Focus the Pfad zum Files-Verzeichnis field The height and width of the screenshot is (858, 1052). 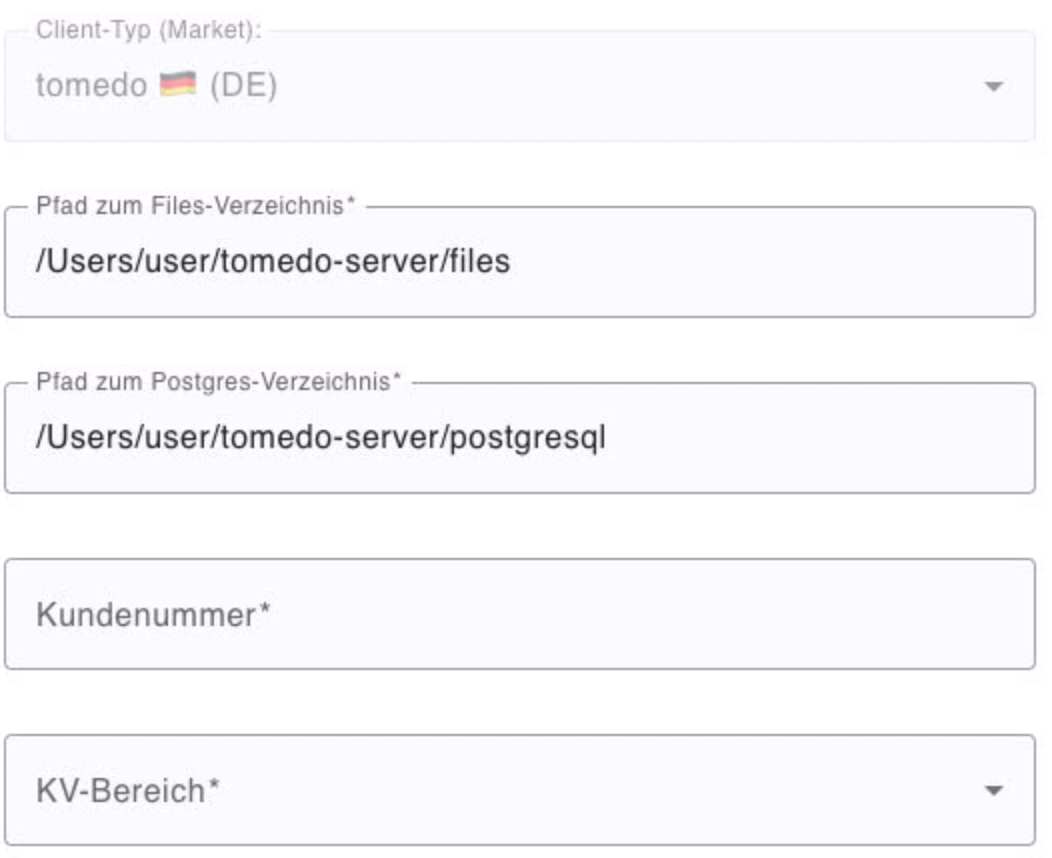click(520, 262)
